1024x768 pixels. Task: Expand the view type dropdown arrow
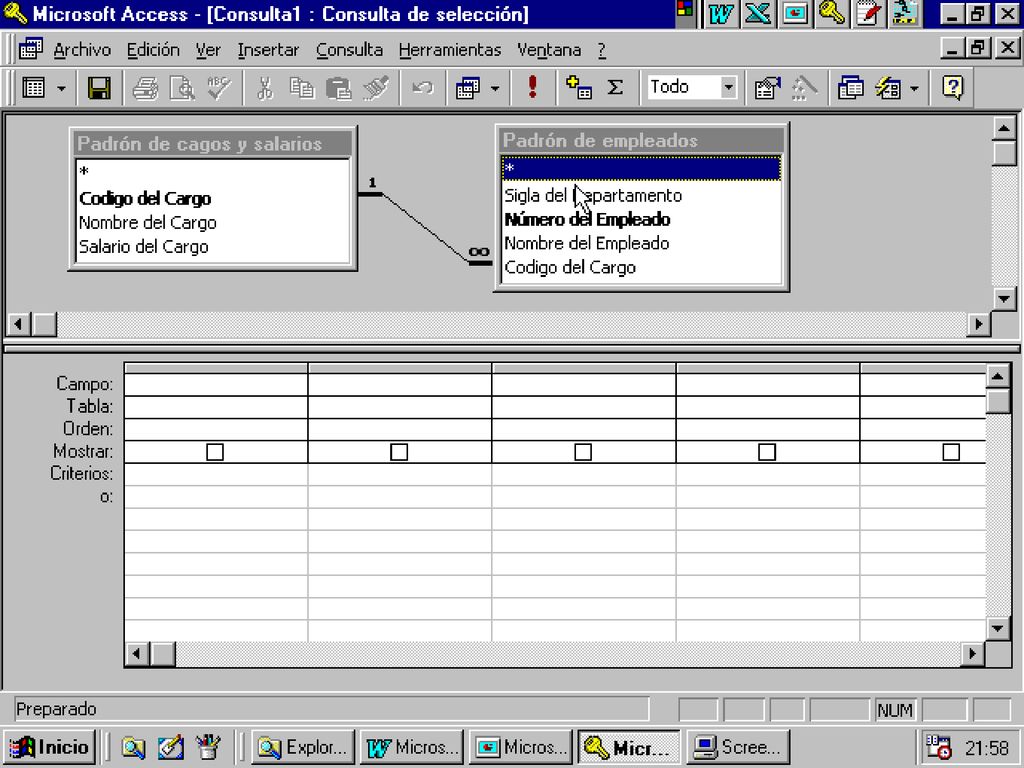[x=61, y=88]
